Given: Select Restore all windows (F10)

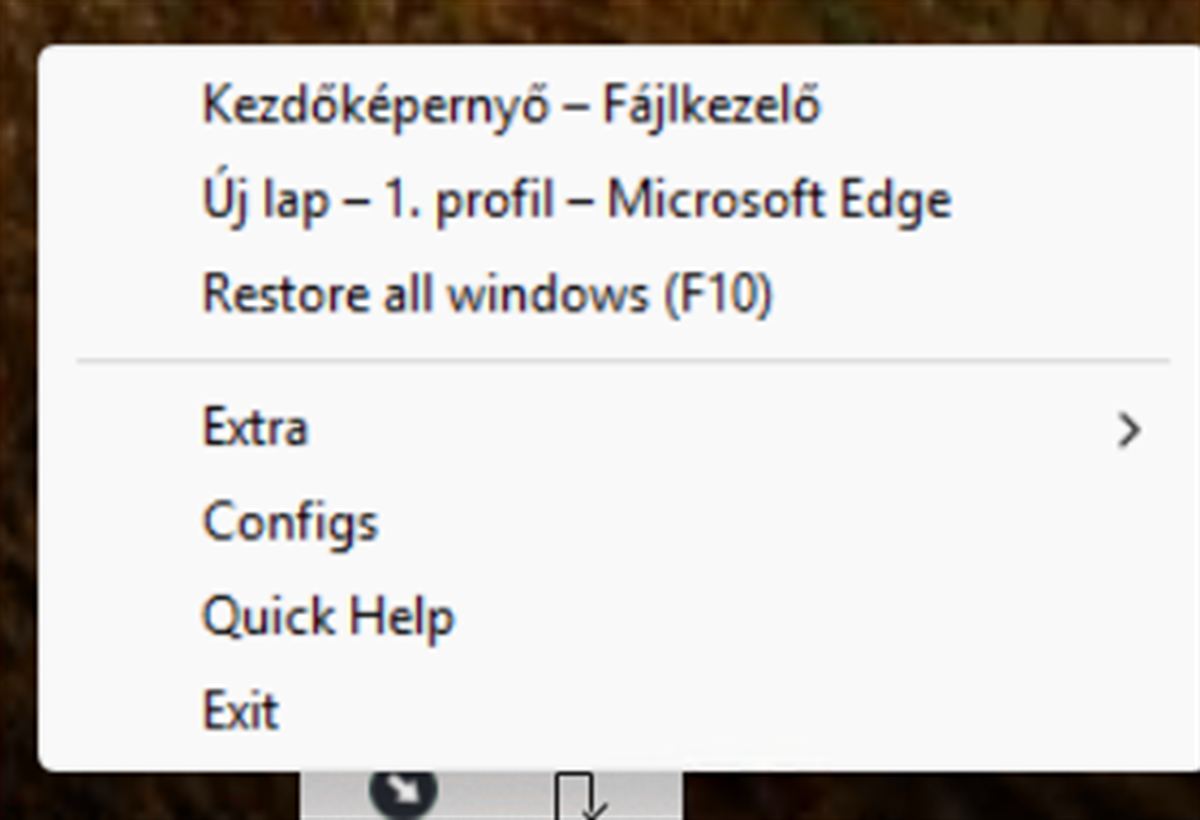Looking at the screenshot, I should coord(487,295).
